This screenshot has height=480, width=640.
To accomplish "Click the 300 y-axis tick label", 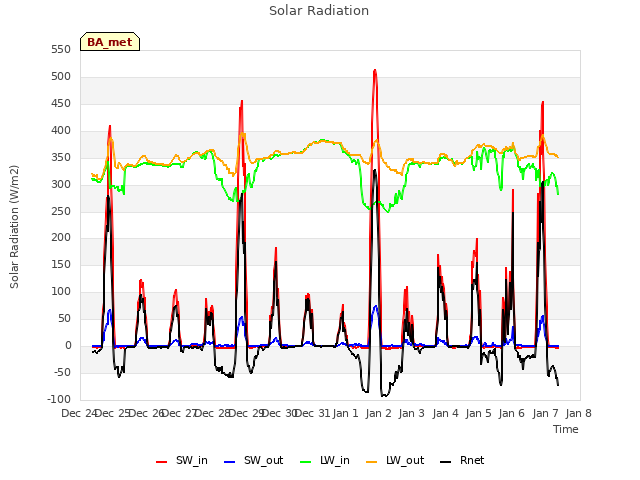I will tap(61, 184).
